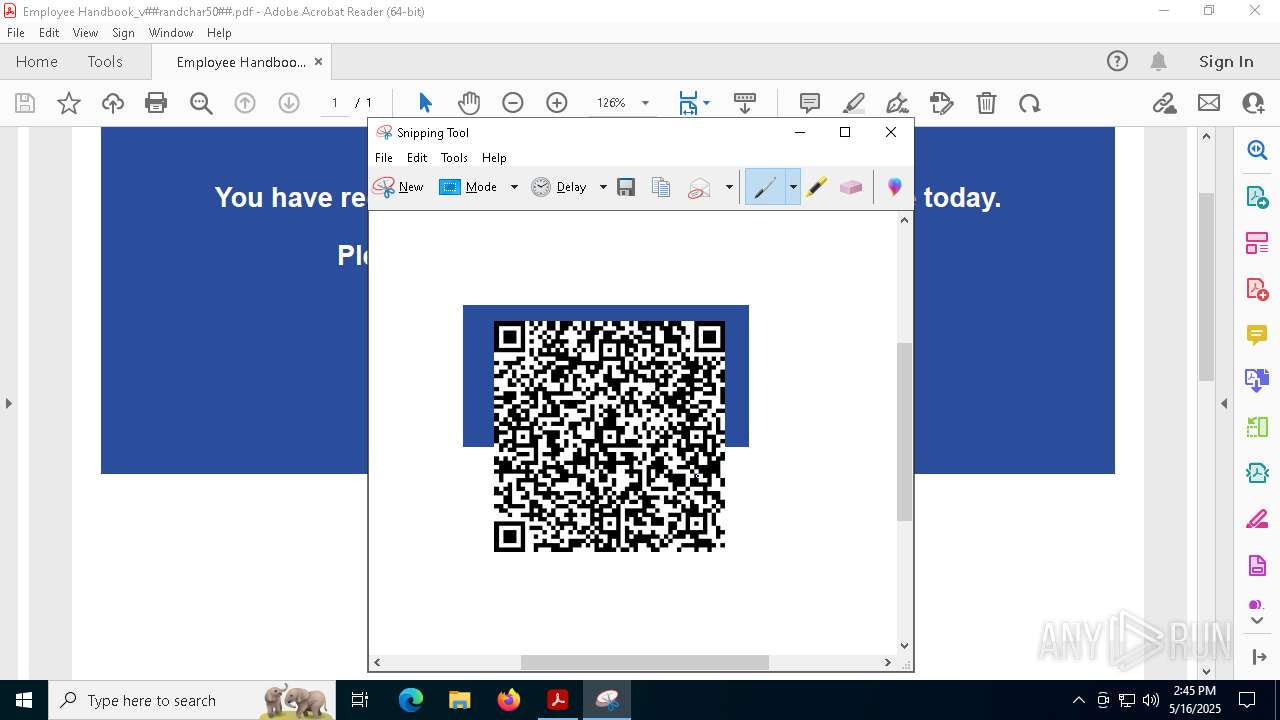This screenshot has height=720, width=1280.
Task: Open Snipping Tool's Tools menu
Action: (454, 158)
